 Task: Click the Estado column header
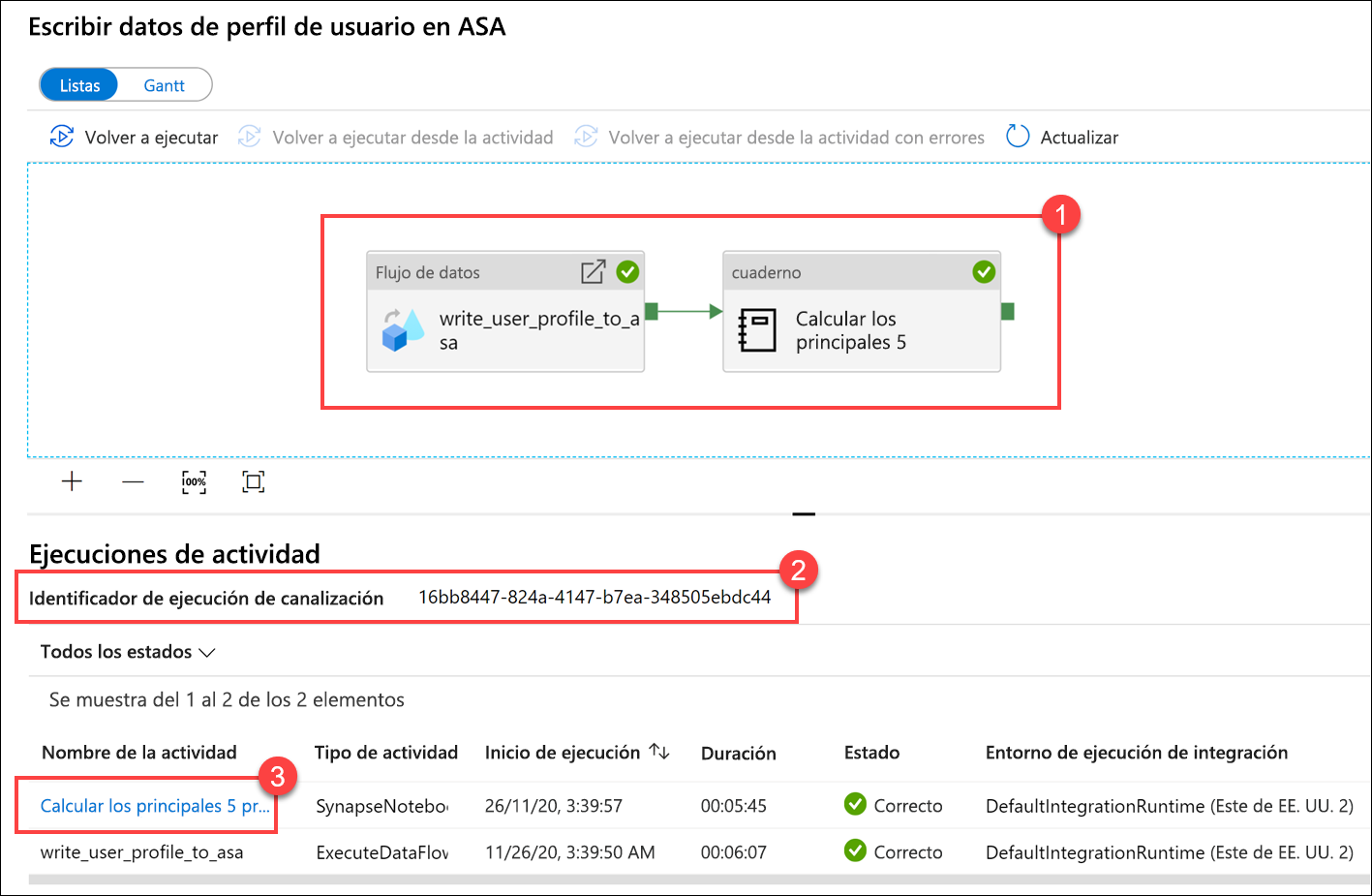pos(871,753)
